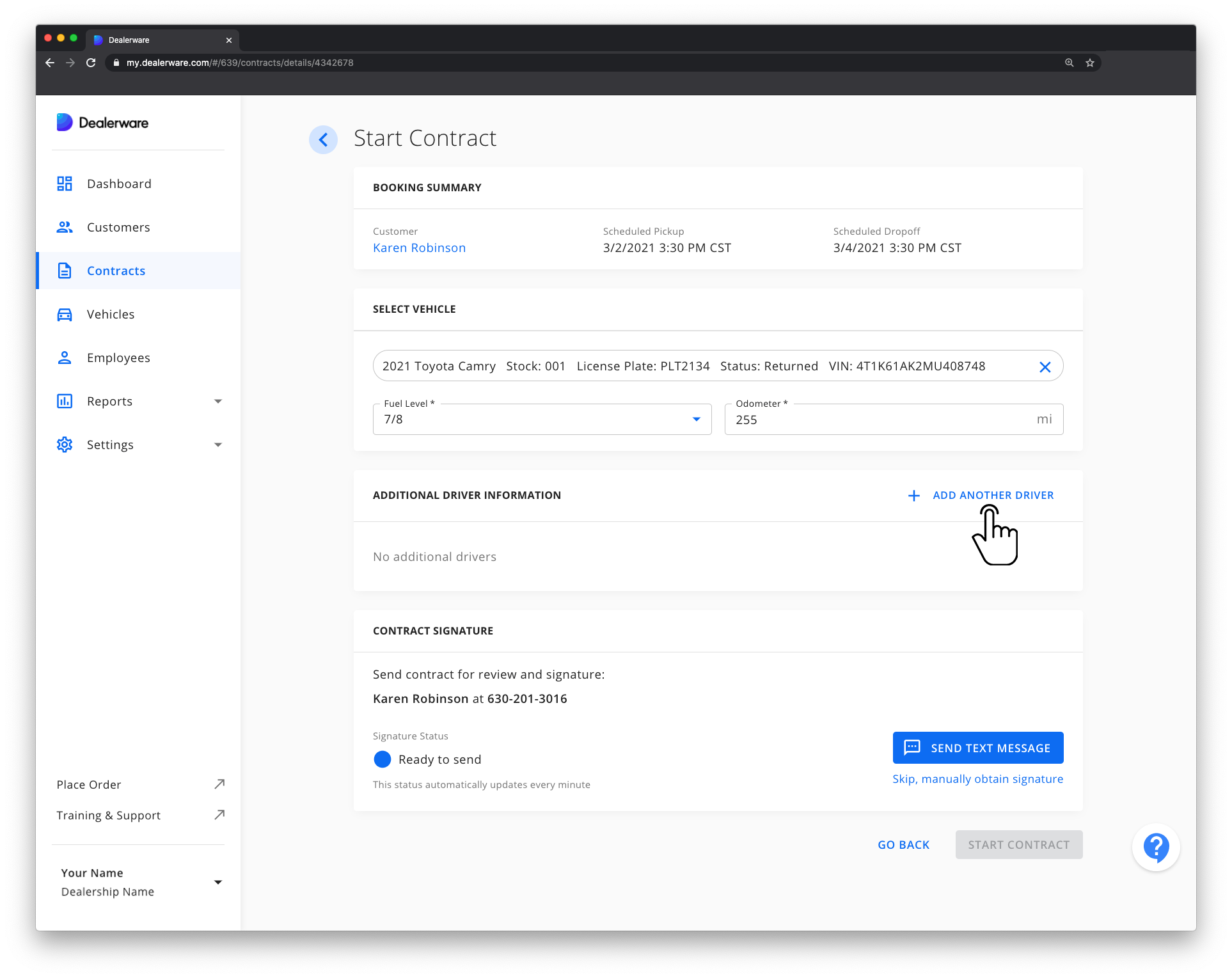Bookmark page with the star icon
Image resolution: width=1232 pixels, height=978 pixels.
coord(1090,63)
